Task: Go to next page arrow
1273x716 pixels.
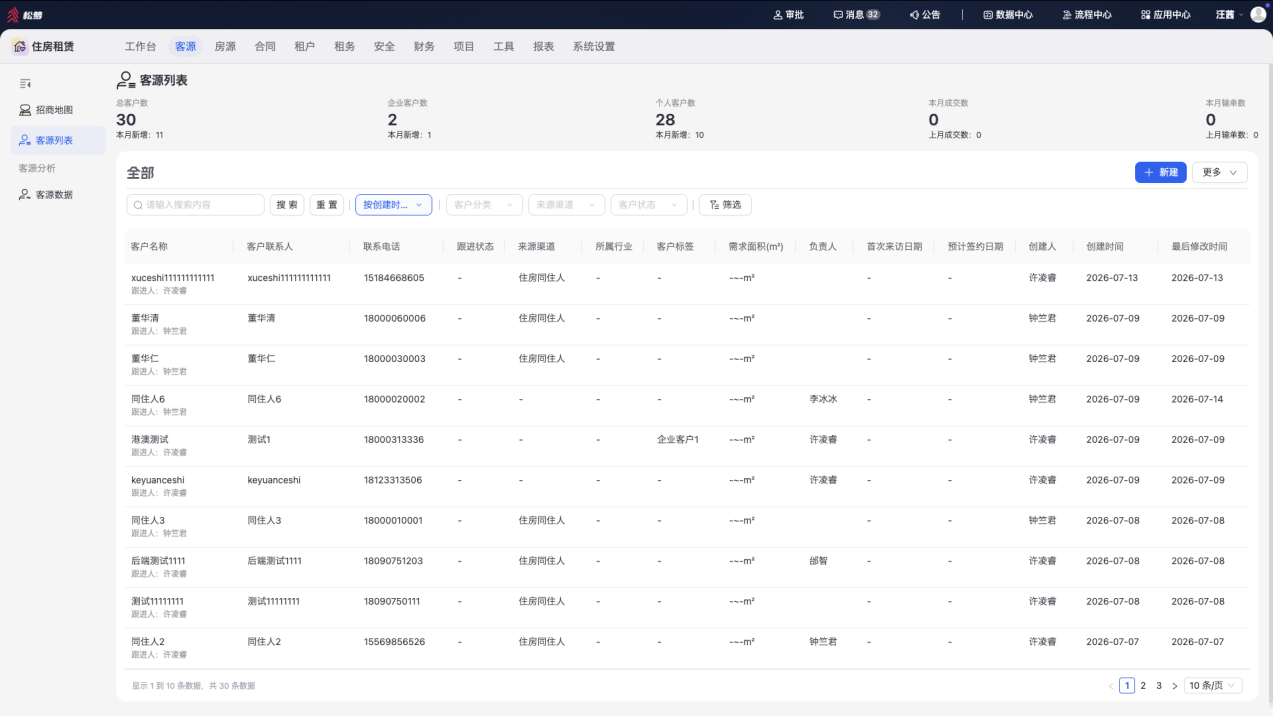Action: pos(1175,686)
